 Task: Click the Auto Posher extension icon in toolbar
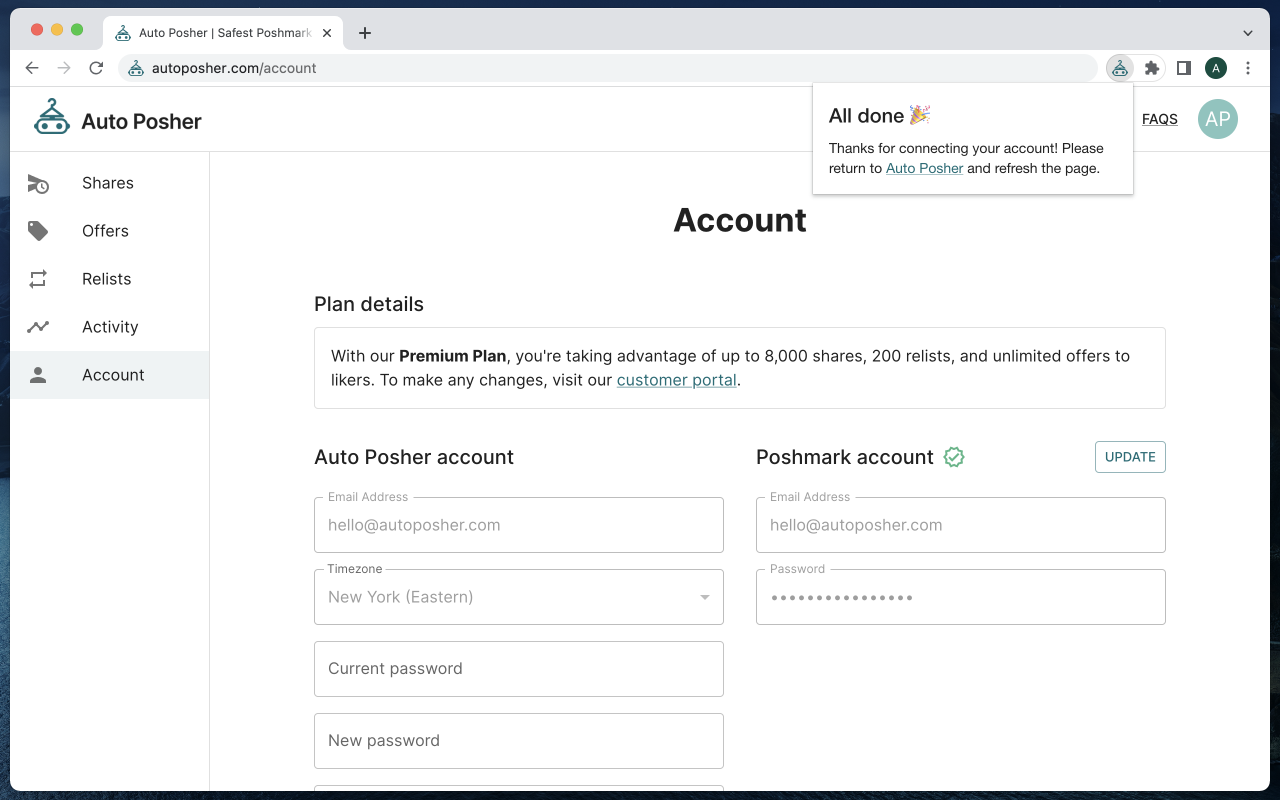1119,68
